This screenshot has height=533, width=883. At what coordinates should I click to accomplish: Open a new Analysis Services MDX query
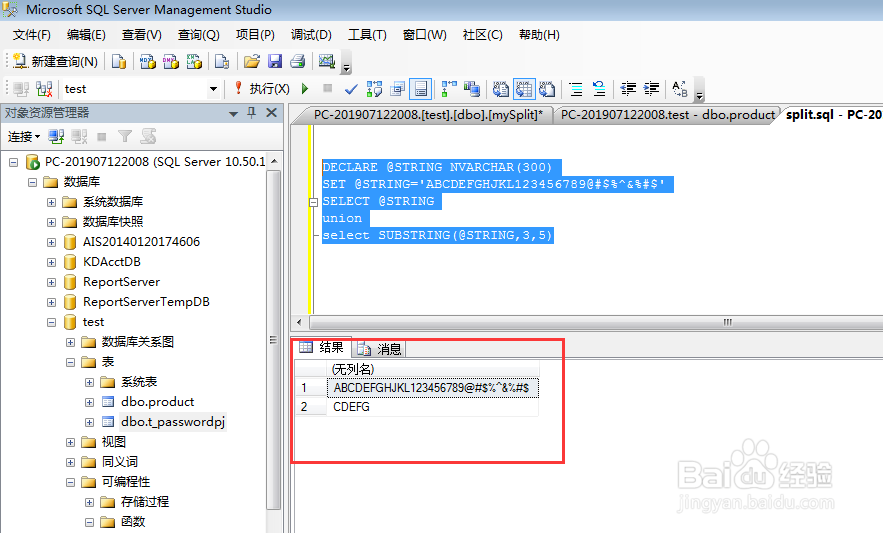[148, 61]
